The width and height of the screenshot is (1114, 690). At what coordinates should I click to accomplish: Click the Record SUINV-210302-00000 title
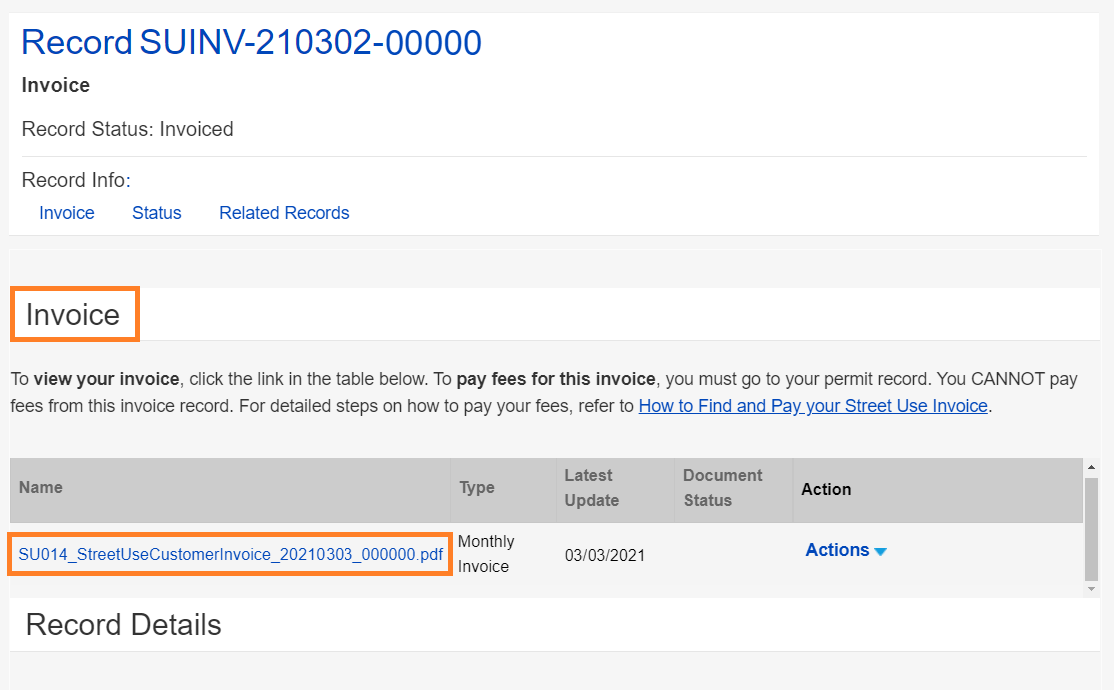(x=251, y=43)
